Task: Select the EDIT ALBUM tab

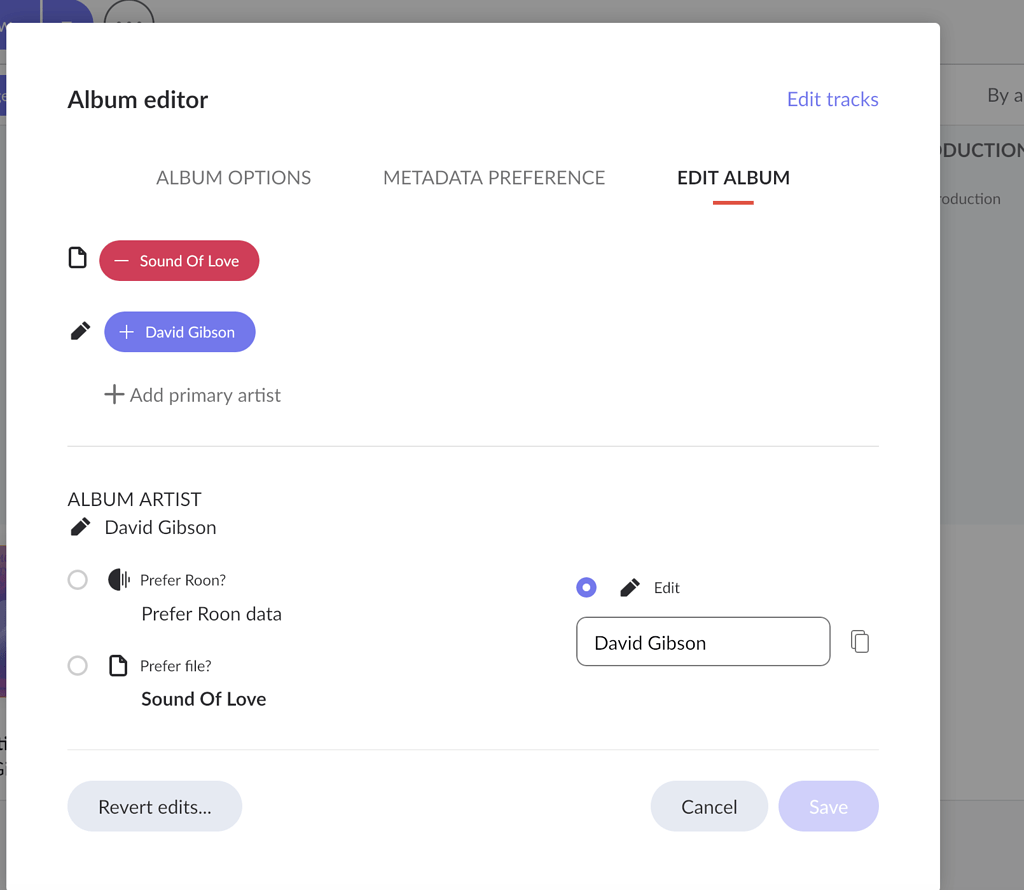Action: [733, 177]
